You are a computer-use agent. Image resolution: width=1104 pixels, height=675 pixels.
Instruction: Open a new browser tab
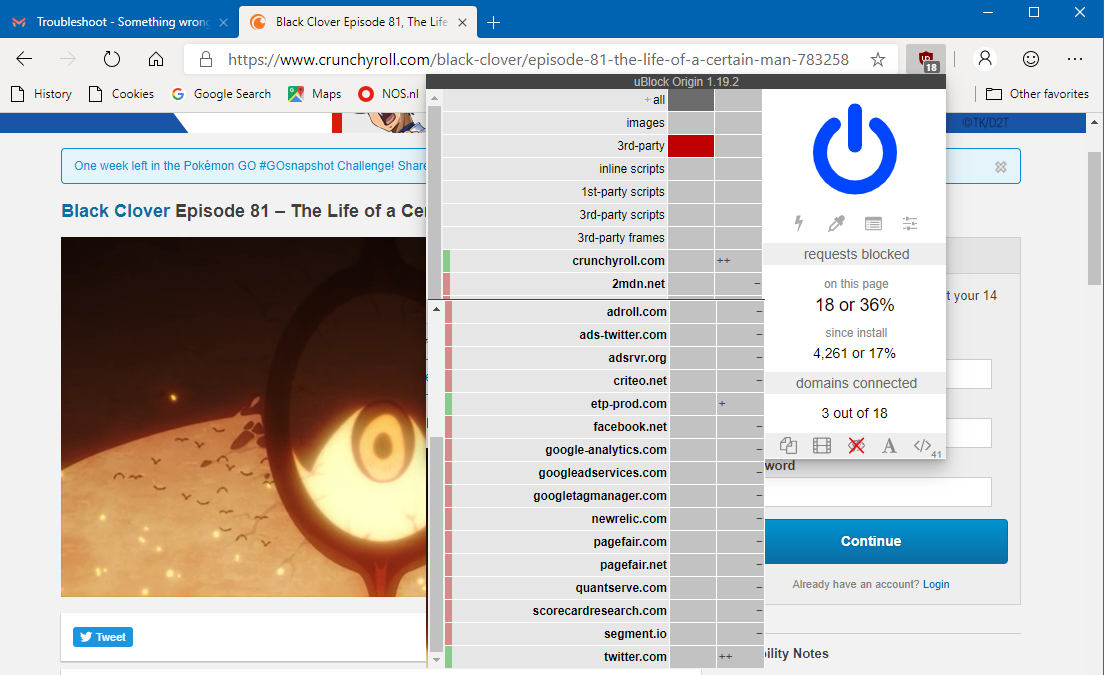494,23
